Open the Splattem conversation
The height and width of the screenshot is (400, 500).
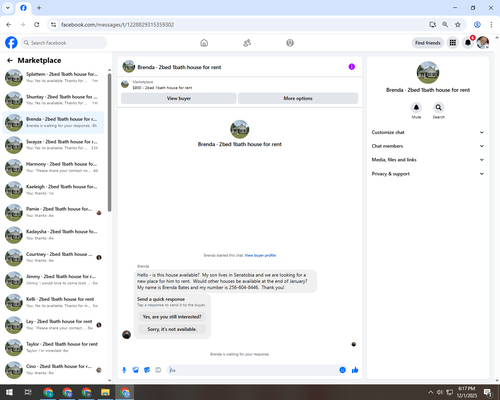53,77
